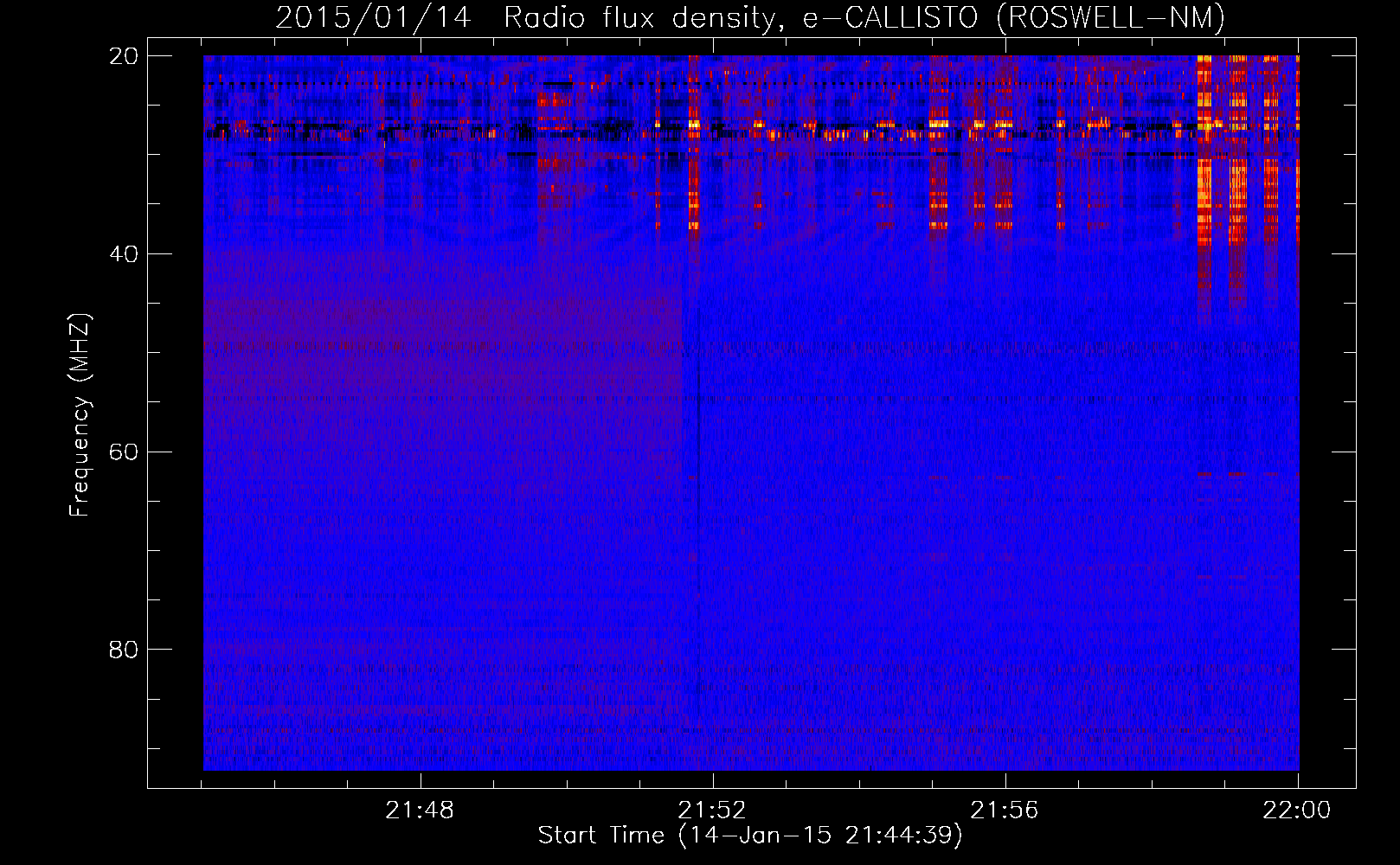1400x865 pixels.
Task: Select the 22:00 time tick label
Action: point(1297,811)
